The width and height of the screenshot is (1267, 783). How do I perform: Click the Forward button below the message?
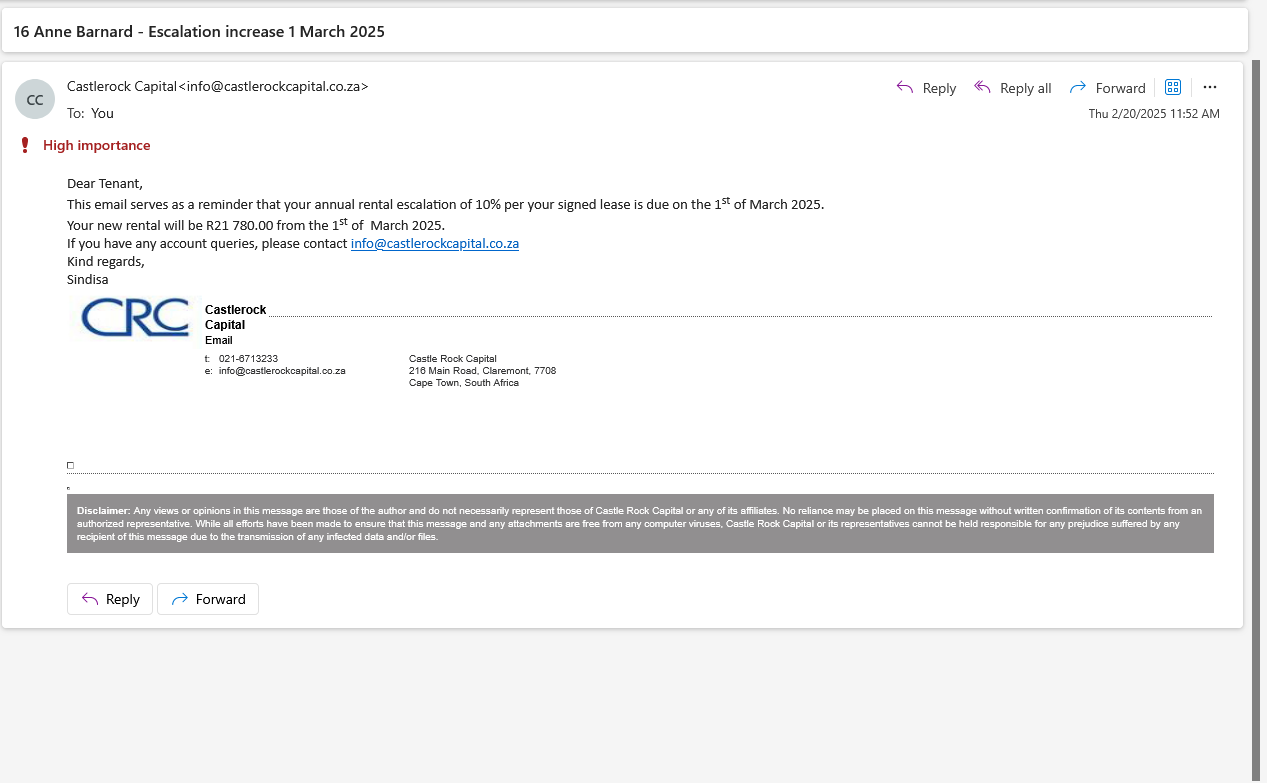pos(208,599)
